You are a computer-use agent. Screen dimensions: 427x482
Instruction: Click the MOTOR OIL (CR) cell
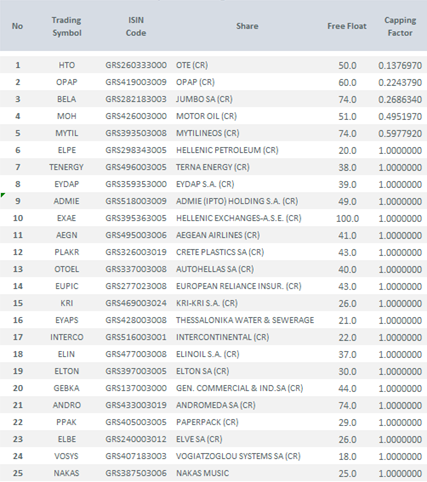pyautogui.click(x=206, y=116)
